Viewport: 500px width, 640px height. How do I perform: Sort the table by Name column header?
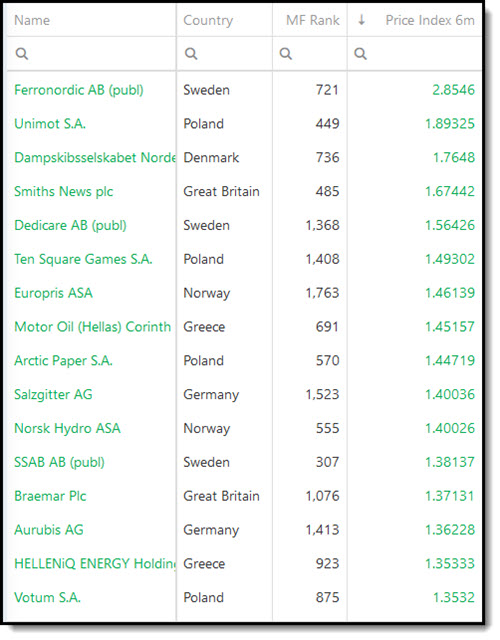[x=32, y=20]
